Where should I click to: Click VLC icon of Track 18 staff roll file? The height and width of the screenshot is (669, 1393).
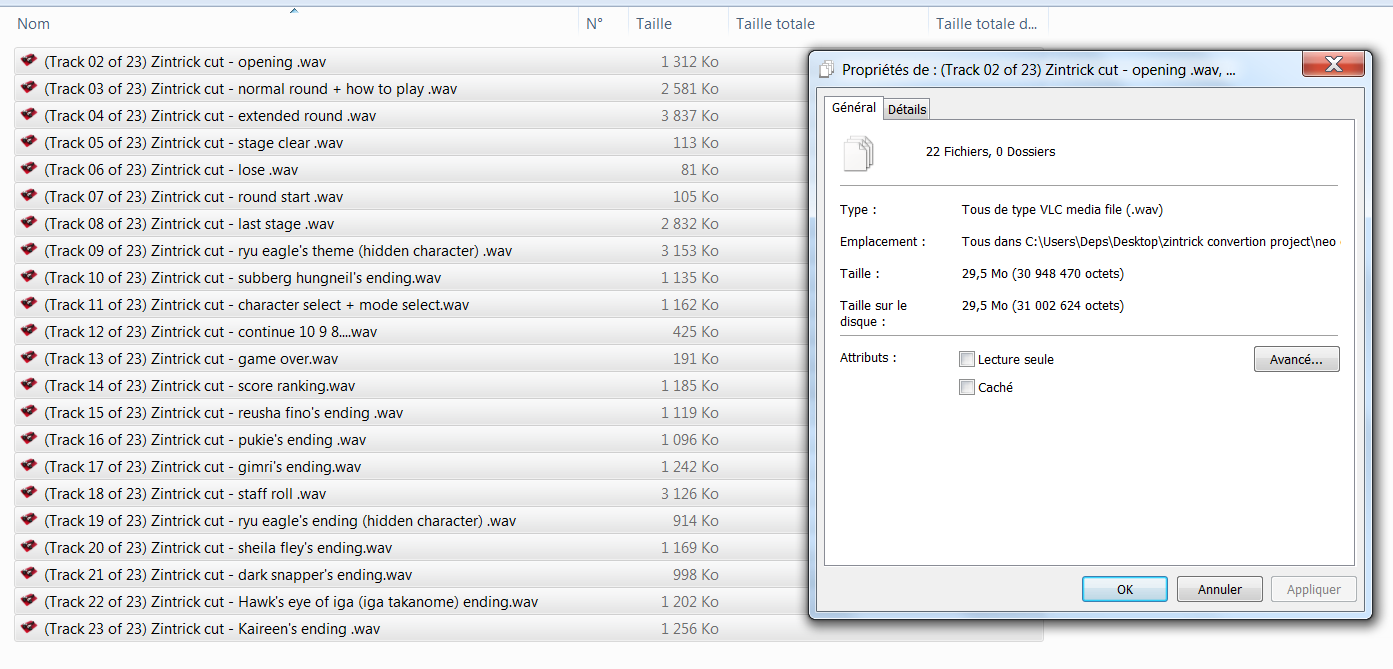tap(29, 493)
